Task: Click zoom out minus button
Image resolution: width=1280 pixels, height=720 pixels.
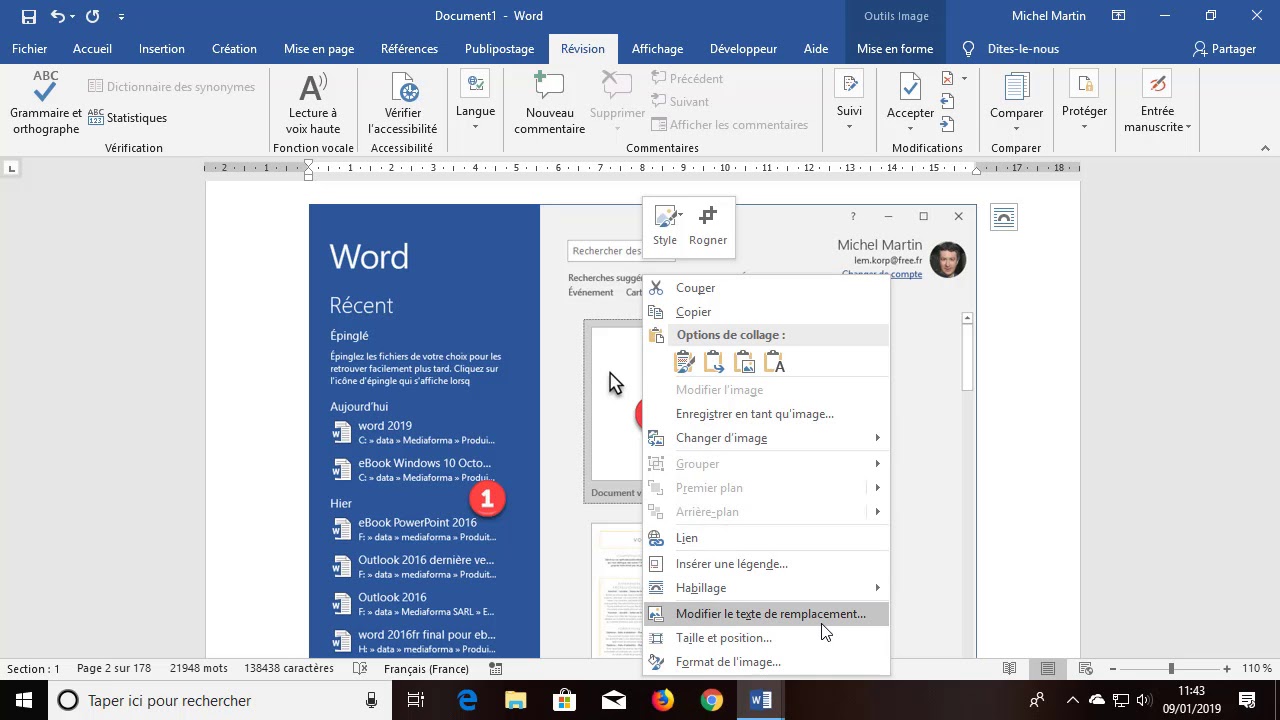Action: coord(1113,669)
